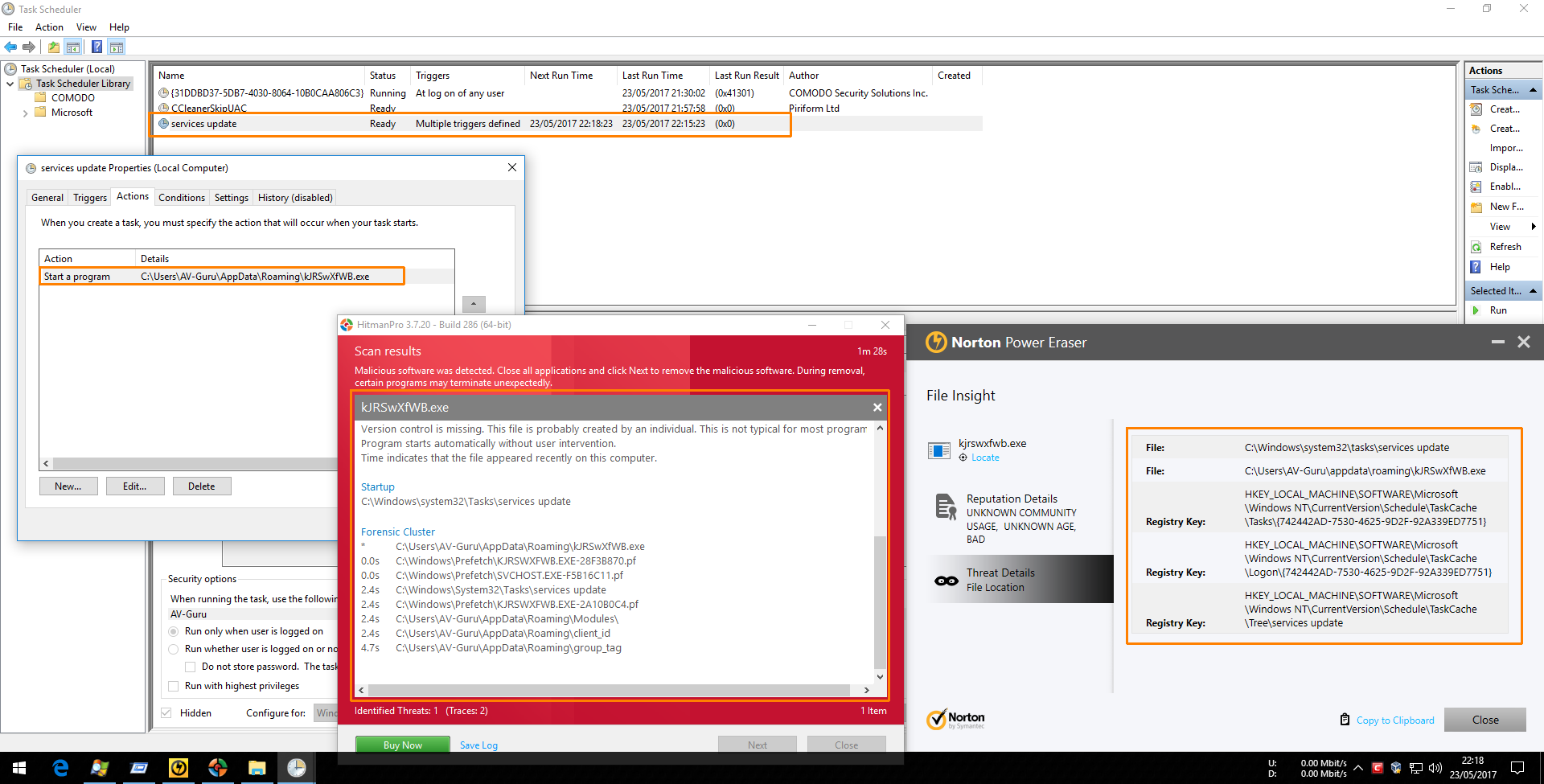Check 'Do not store password' option
The width and height of the screenshot is (1544, 784).
click(x=191, y=667)
